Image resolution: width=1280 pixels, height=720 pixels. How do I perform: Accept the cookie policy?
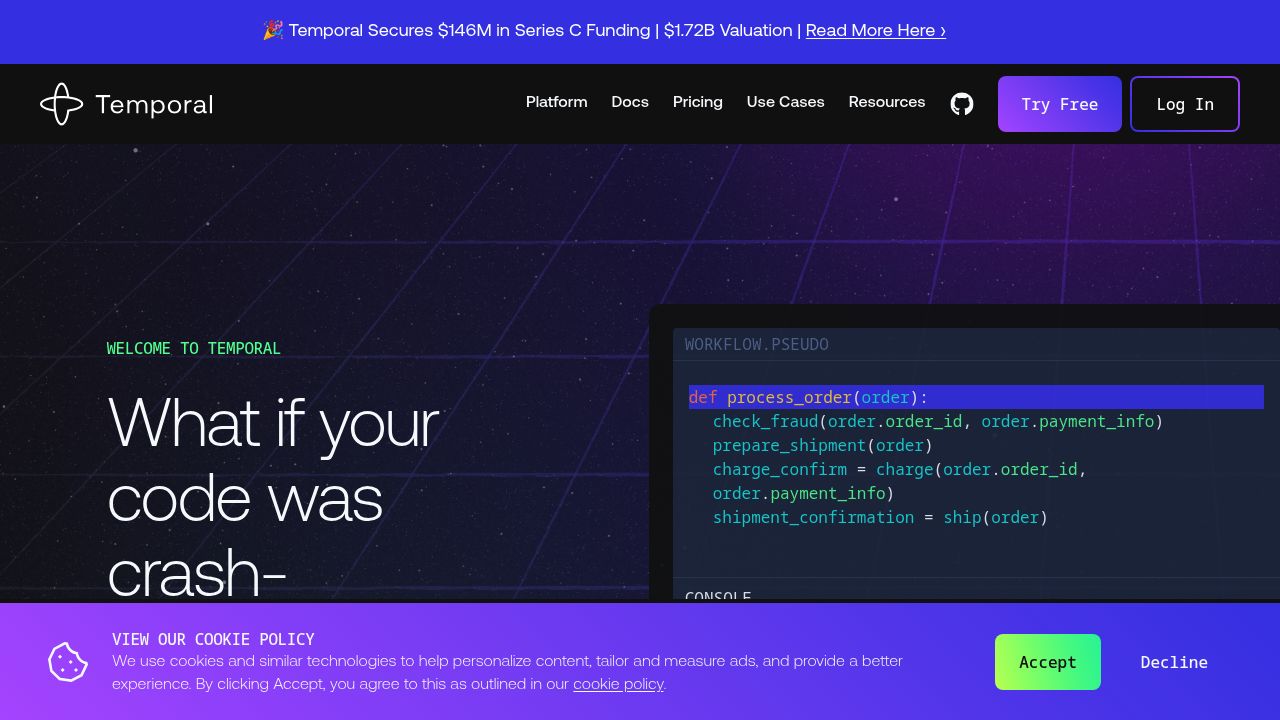1048,662
